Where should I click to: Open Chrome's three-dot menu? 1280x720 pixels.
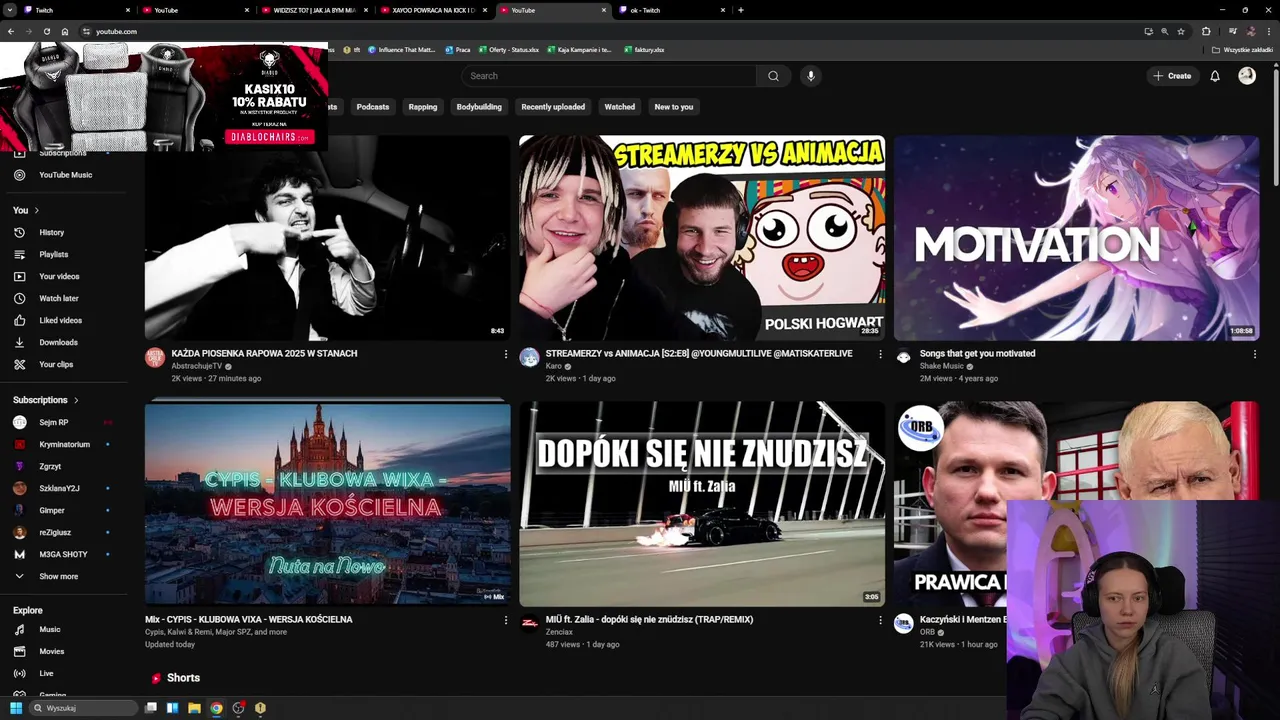click(1267, 31)
